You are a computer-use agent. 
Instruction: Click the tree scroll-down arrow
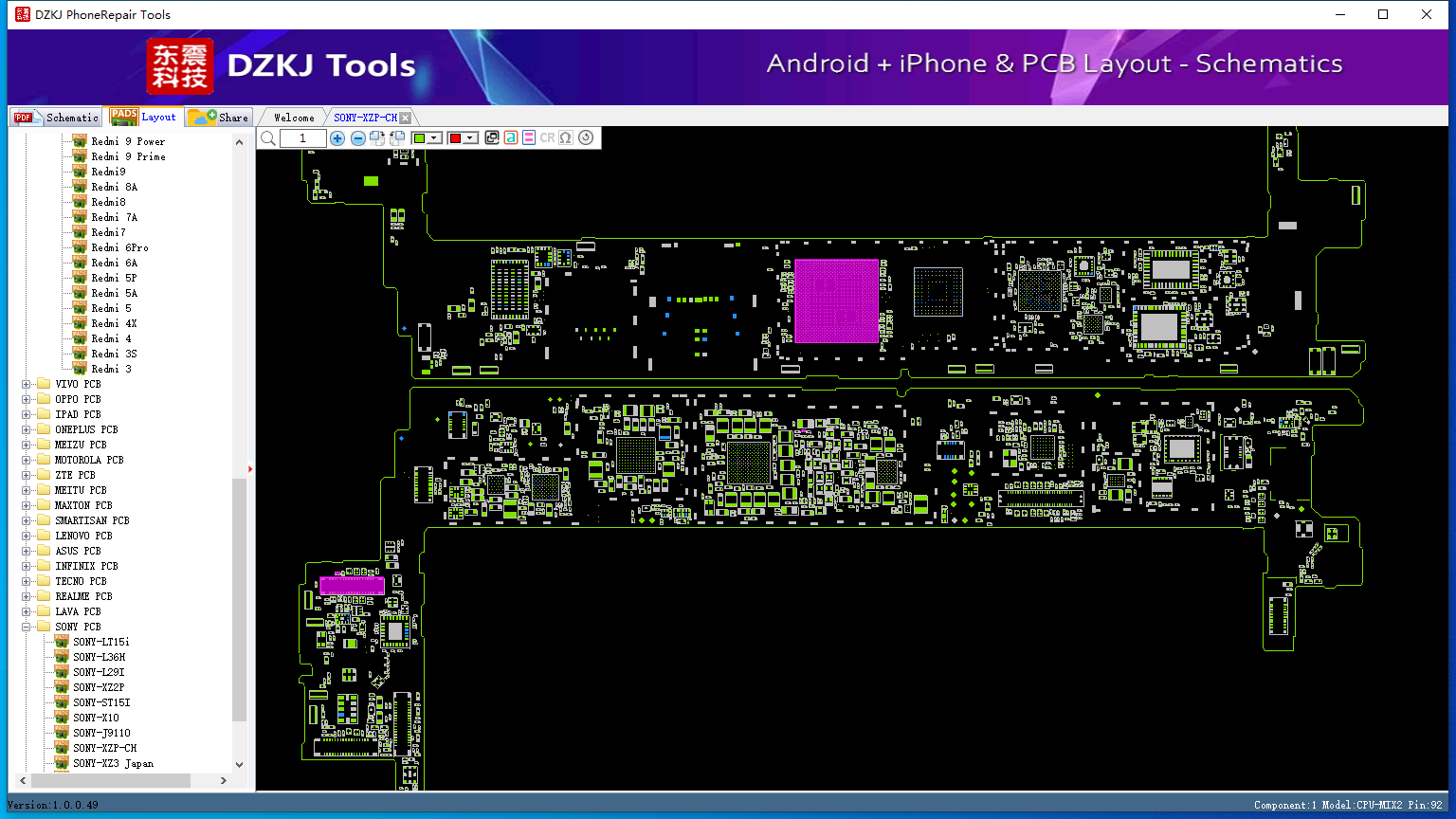click(239, 764)
